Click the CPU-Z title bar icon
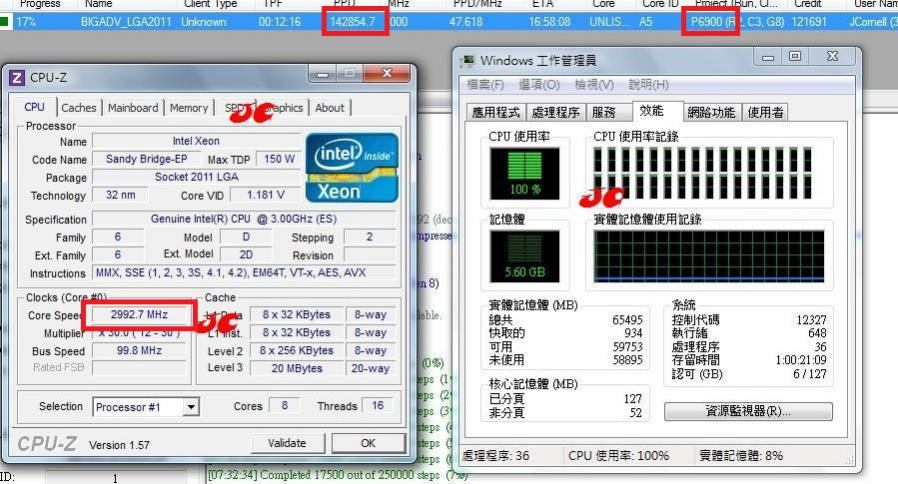898x484 pixels. 17,77
